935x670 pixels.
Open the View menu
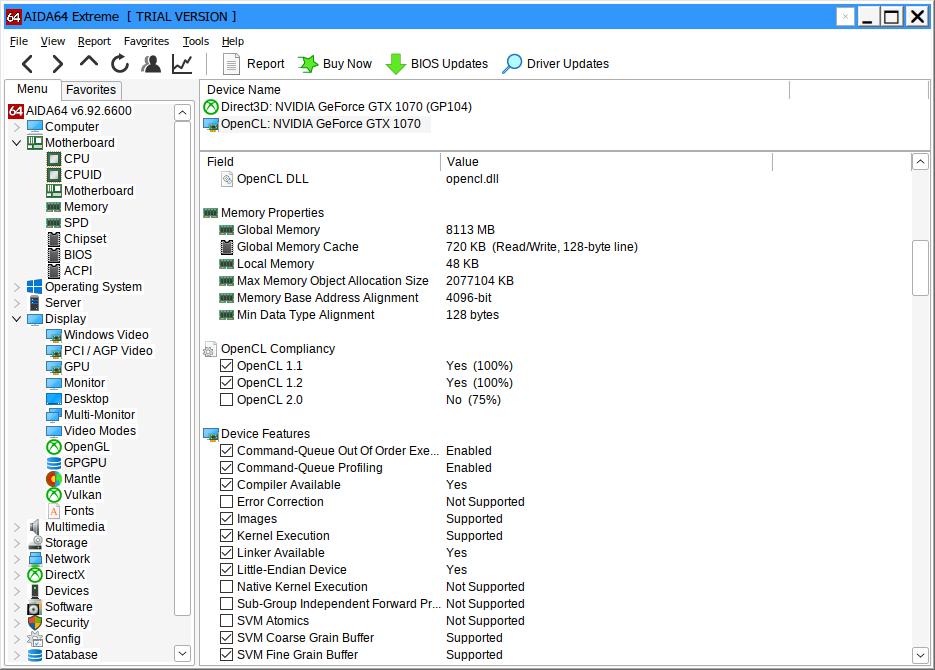click(52, 41)
